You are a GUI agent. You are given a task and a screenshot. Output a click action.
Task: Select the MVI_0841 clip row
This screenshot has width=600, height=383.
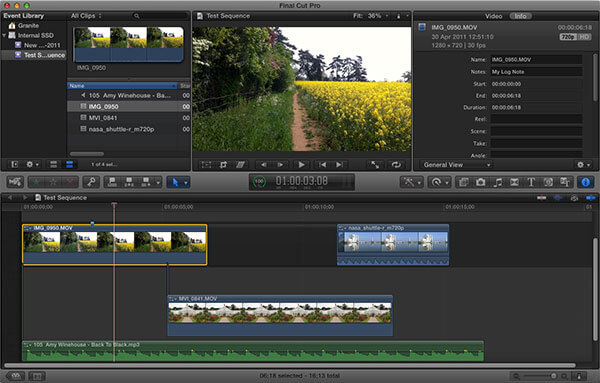tap(129, 118)
